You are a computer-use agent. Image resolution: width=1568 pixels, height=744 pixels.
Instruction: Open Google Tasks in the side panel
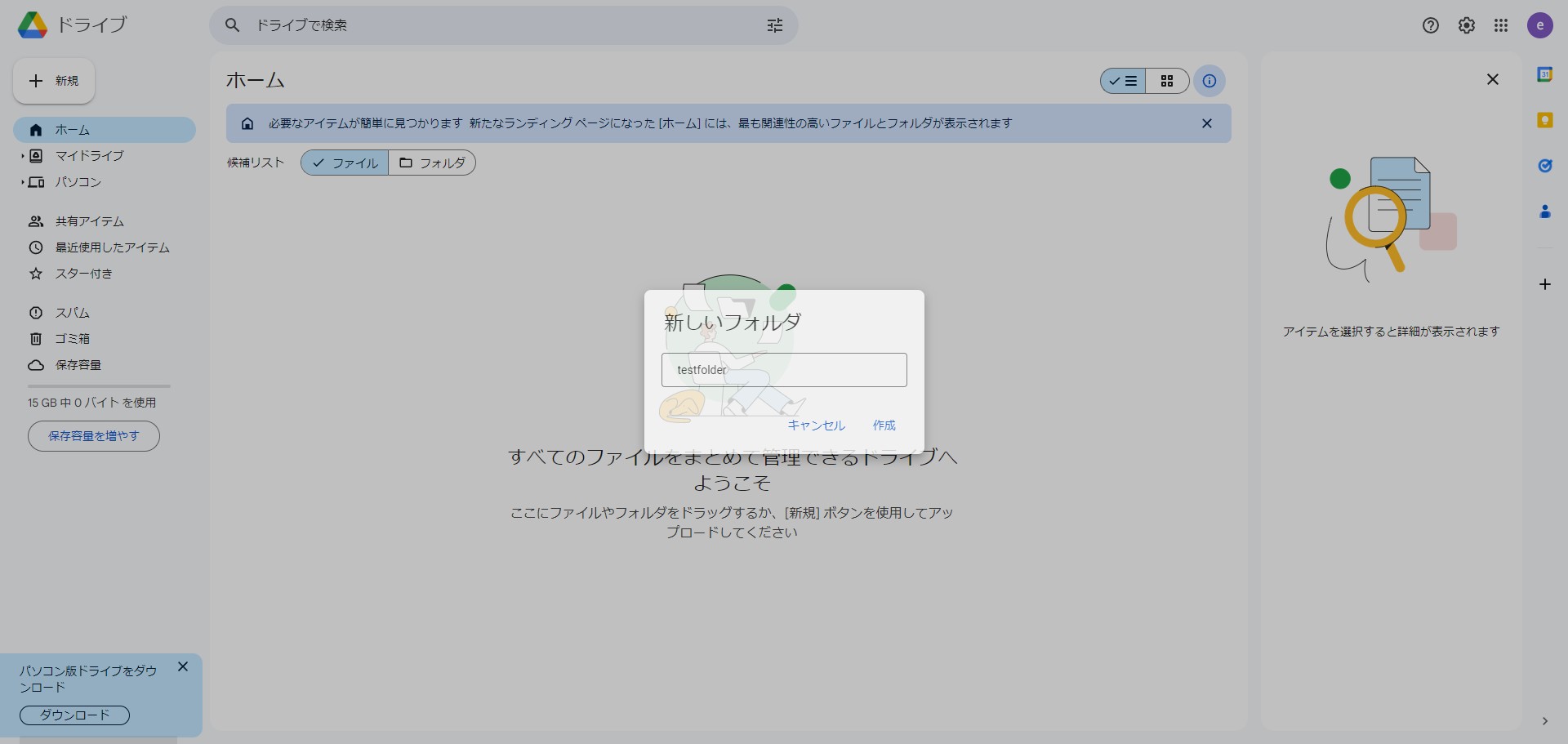pyautogui.click(x=1544, y=166)
